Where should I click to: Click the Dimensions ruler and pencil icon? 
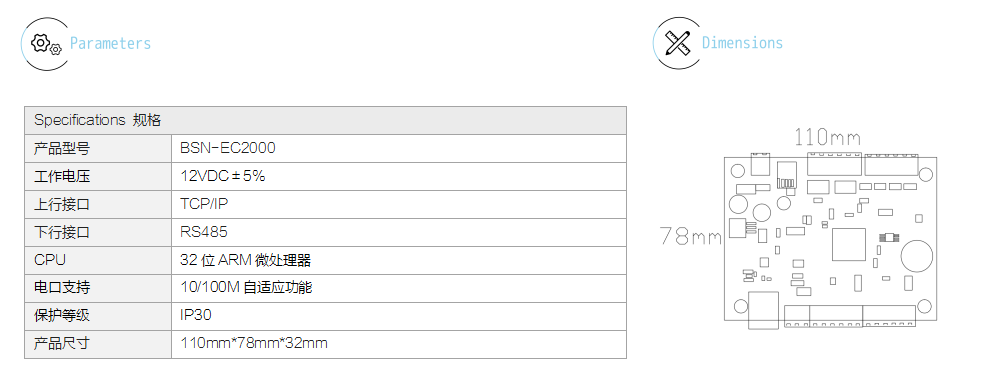click(677, 44)
